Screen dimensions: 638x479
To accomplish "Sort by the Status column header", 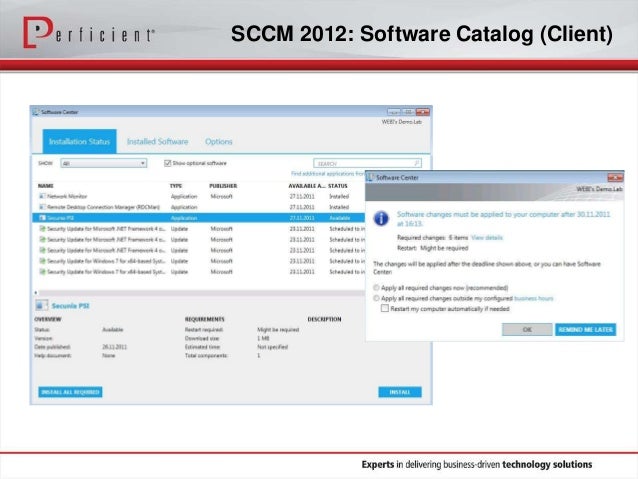I will 338,186.
